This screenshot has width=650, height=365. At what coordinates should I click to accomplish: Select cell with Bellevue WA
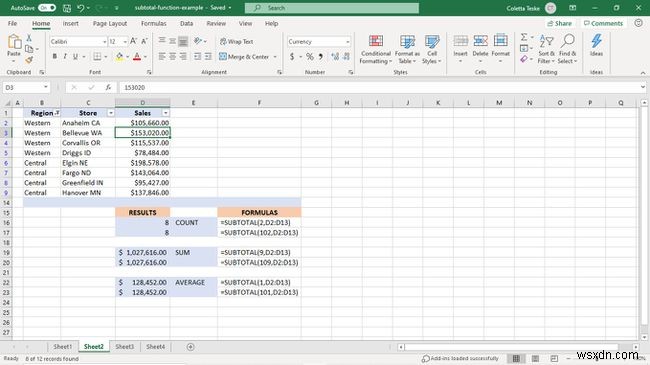tap(88, 133)
